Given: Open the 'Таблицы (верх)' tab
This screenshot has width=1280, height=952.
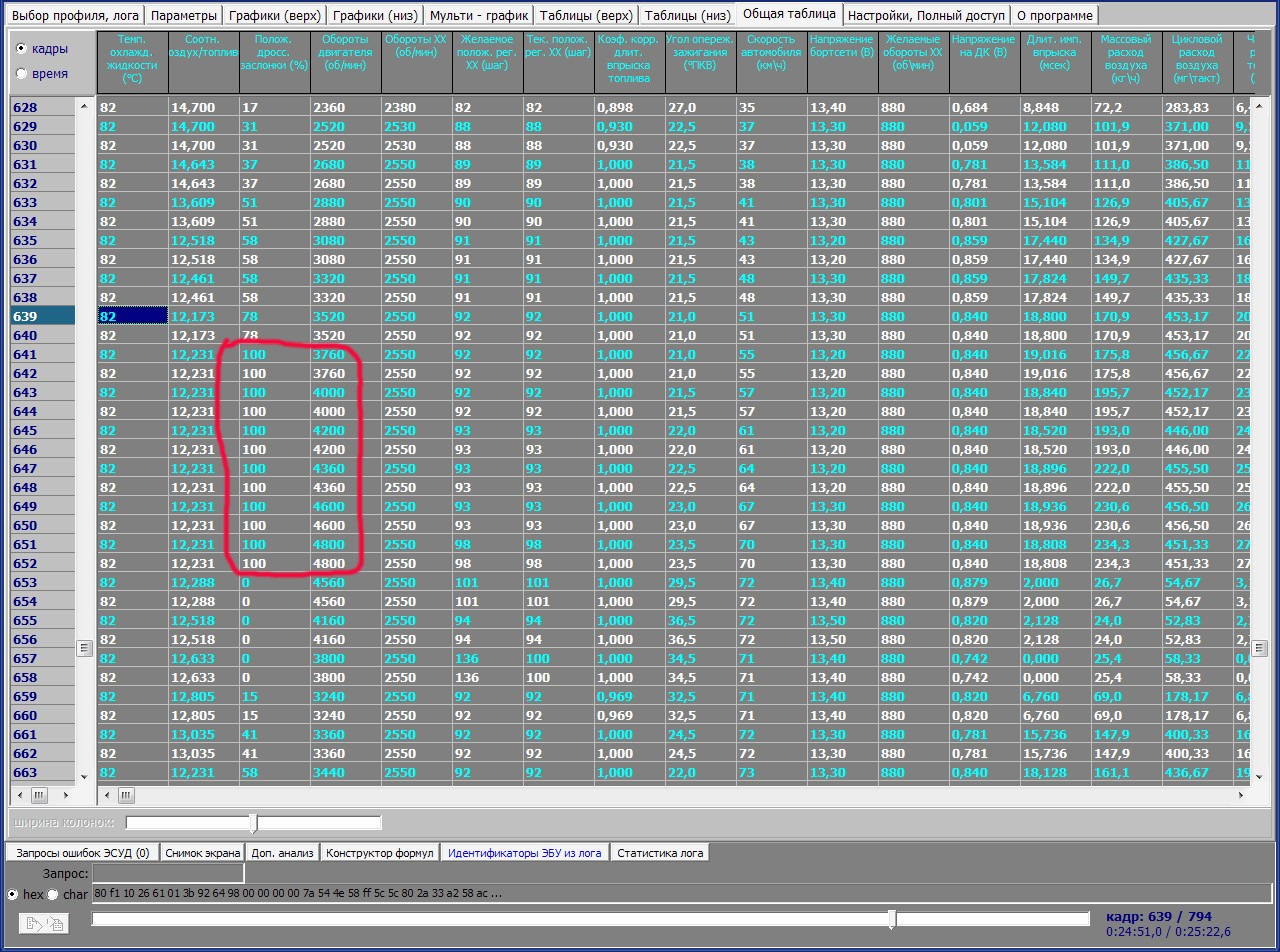Looking at the screenshot, I should (x=586, y=15).
